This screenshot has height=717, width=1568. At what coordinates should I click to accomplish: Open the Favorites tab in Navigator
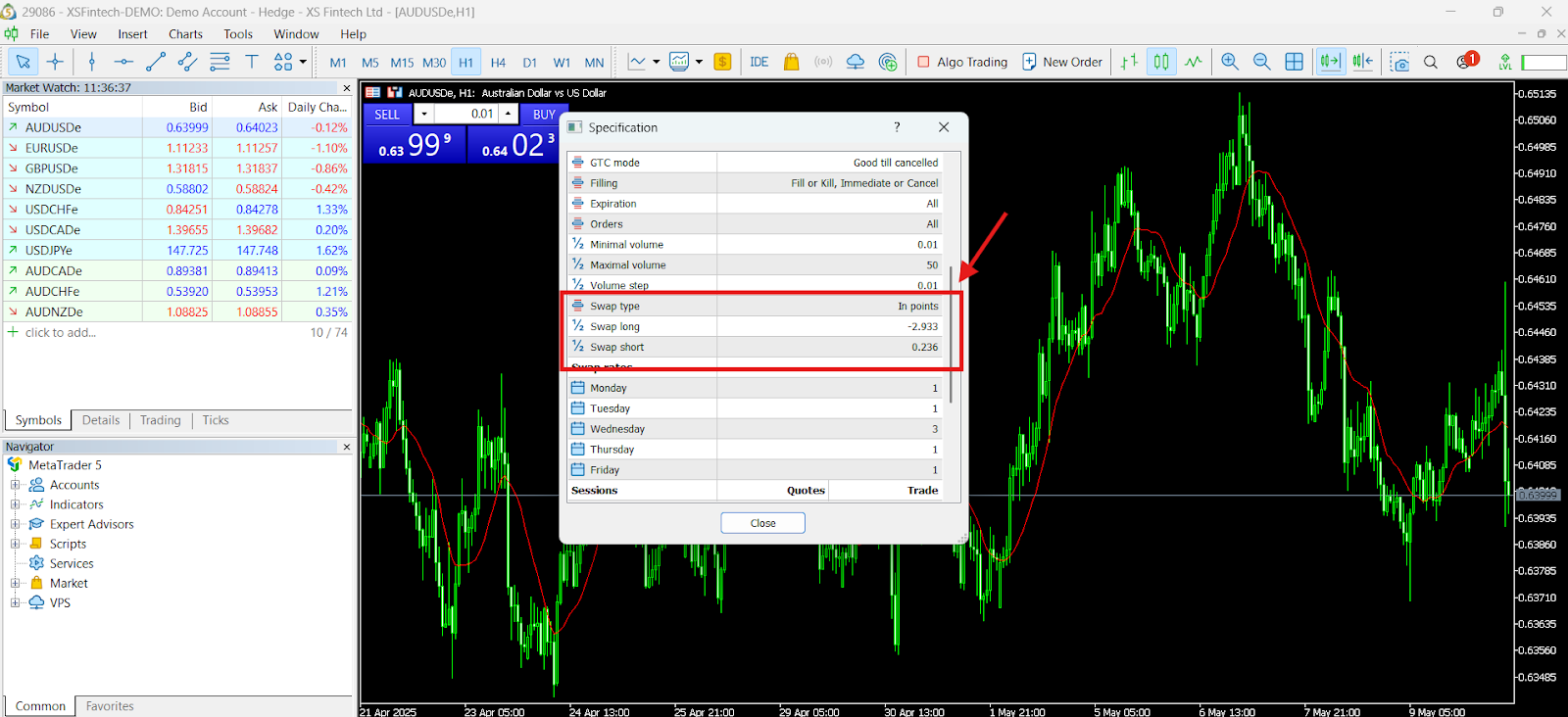point(110,706)
